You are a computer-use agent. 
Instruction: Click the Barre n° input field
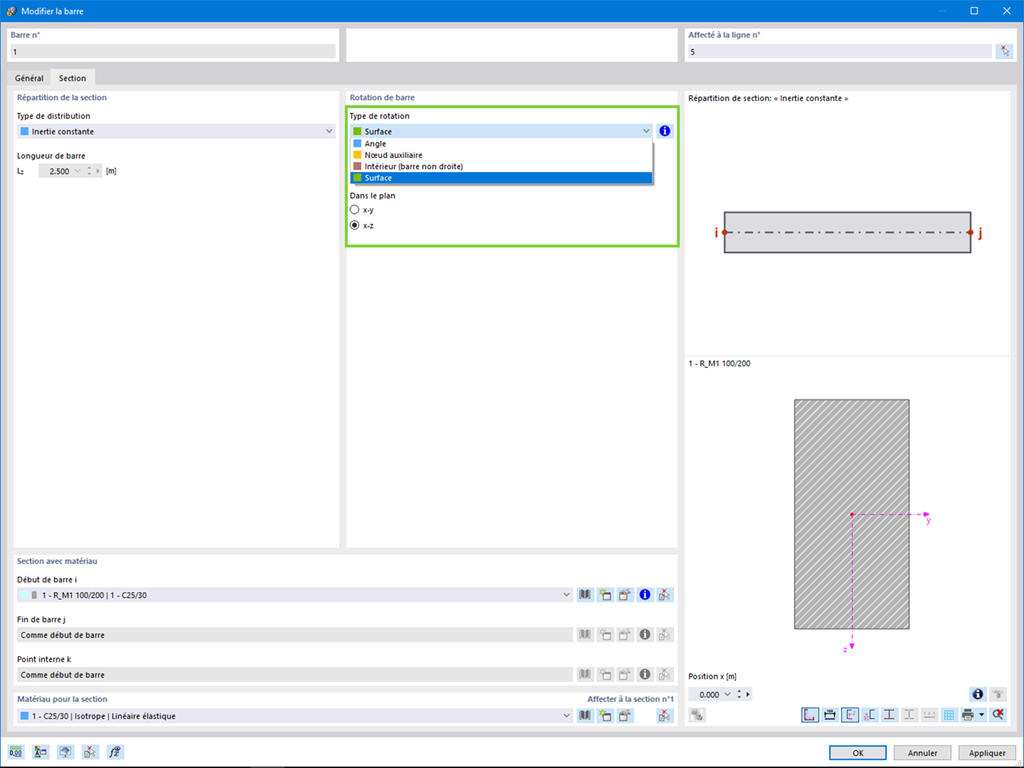pos(173,52)
